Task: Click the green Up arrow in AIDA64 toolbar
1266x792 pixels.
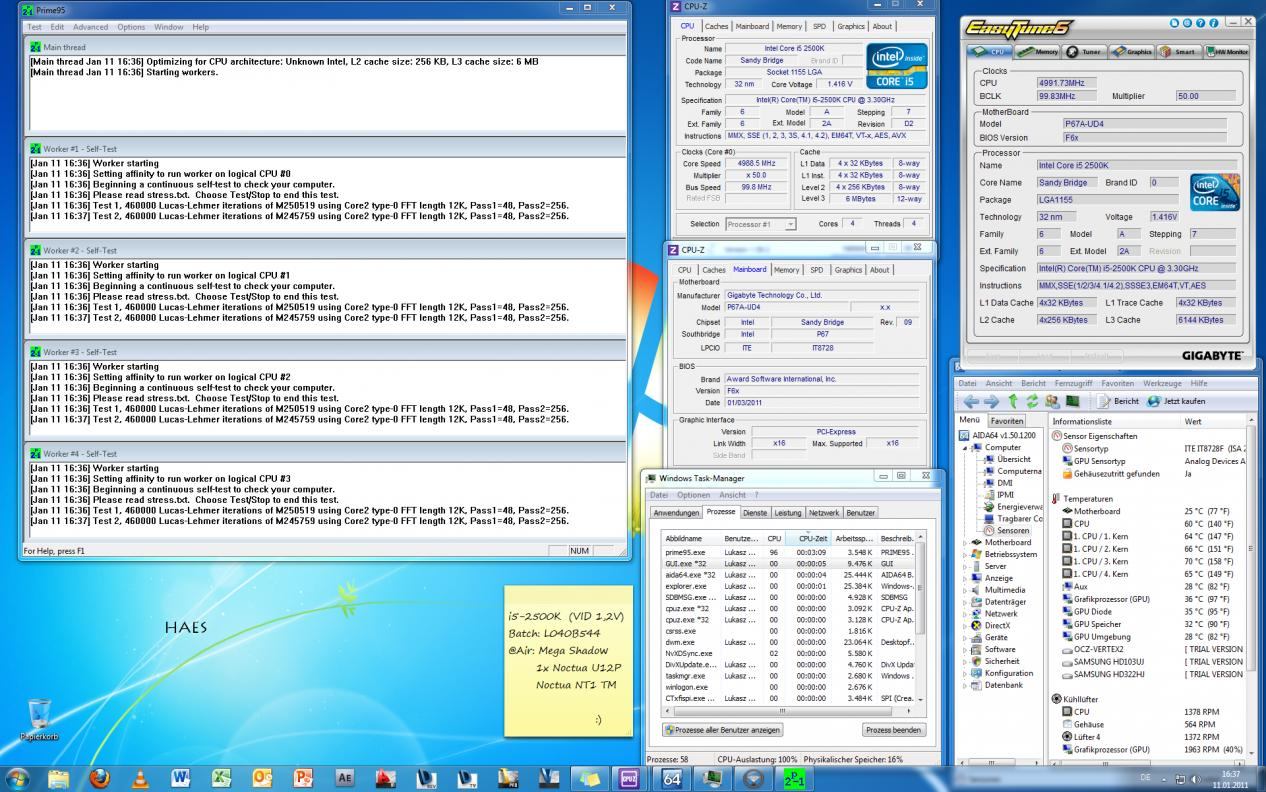Action: [x=1013, y=401]
